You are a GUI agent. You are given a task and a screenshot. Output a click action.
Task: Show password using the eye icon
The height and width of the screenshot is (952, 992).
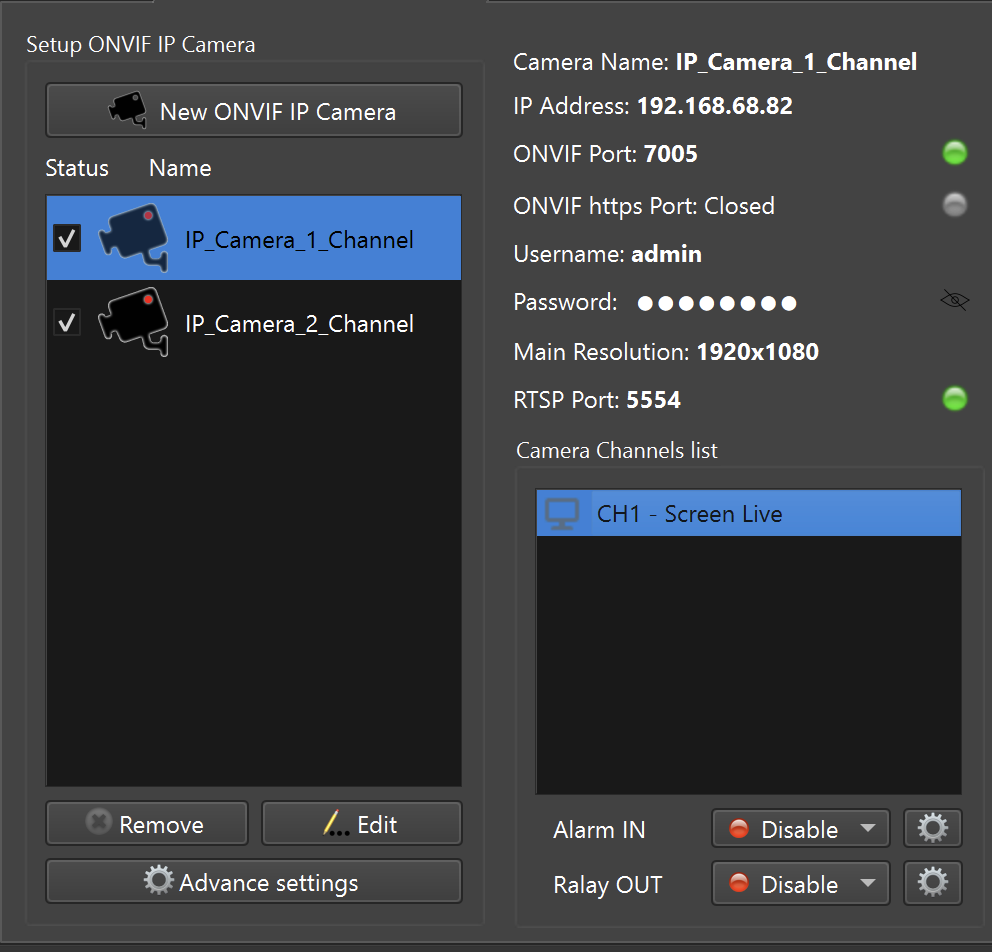(955, 301)
